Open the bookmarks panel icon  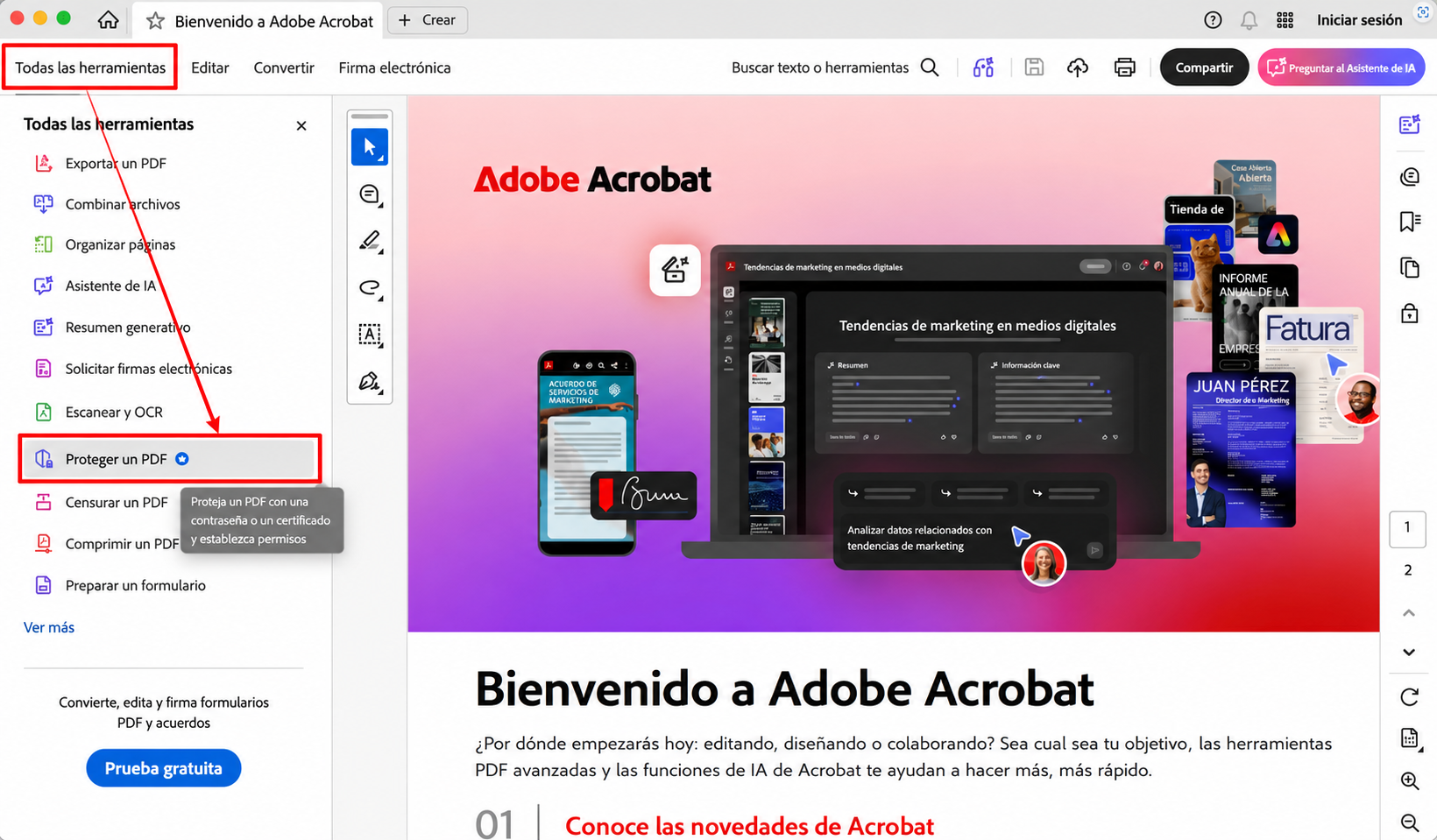click(1409, 222)
